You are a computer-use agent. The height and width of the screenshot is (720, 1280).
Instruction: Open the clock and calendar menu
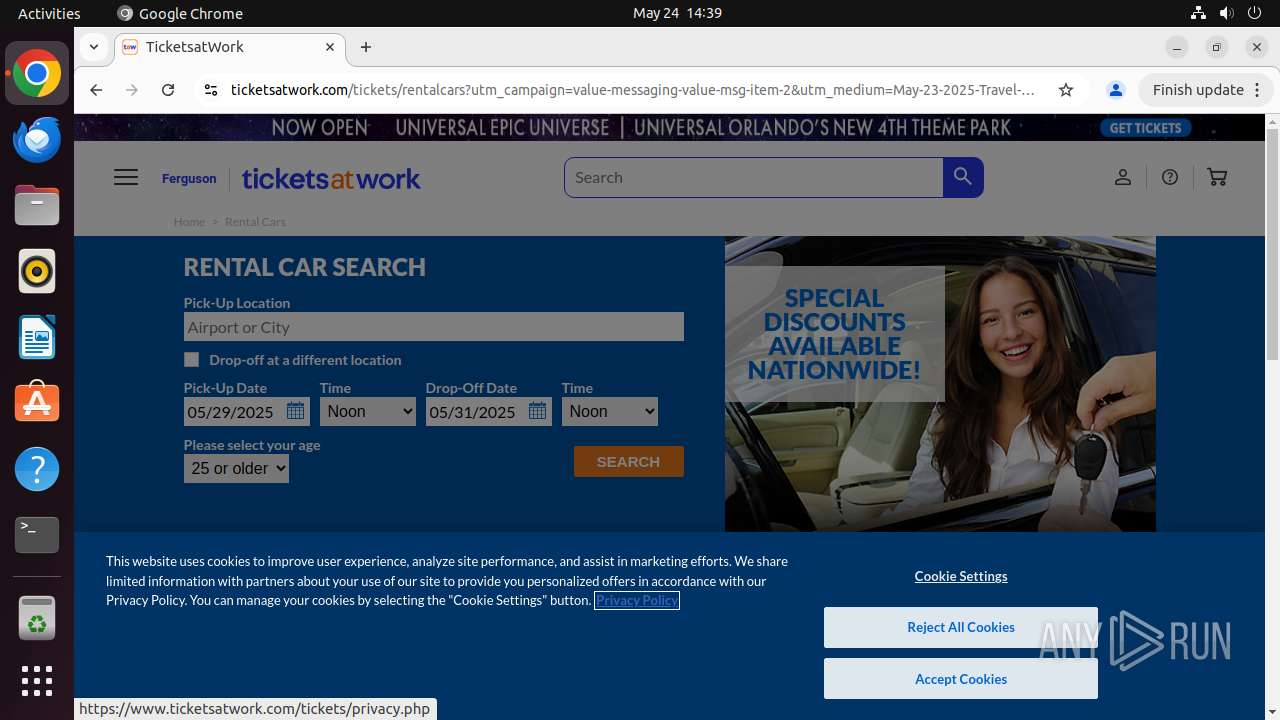(677, 13)
